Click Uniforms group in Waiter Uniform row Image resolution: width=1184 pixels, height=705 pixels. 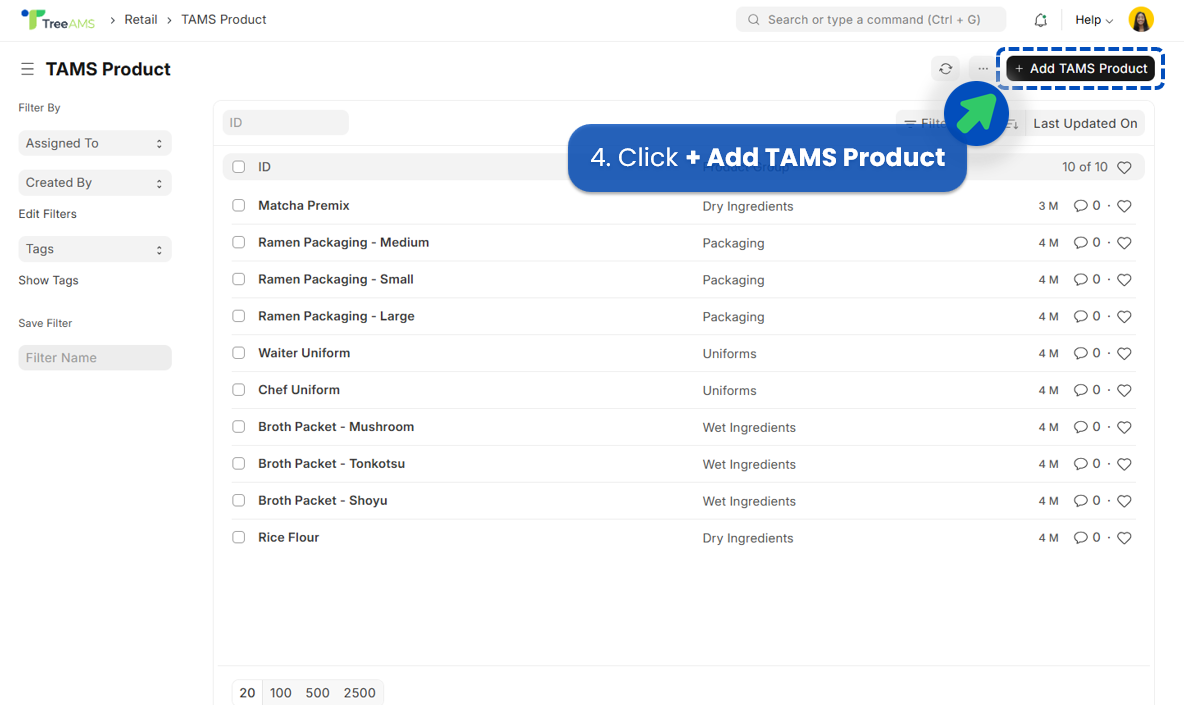[x=729, y=354]
